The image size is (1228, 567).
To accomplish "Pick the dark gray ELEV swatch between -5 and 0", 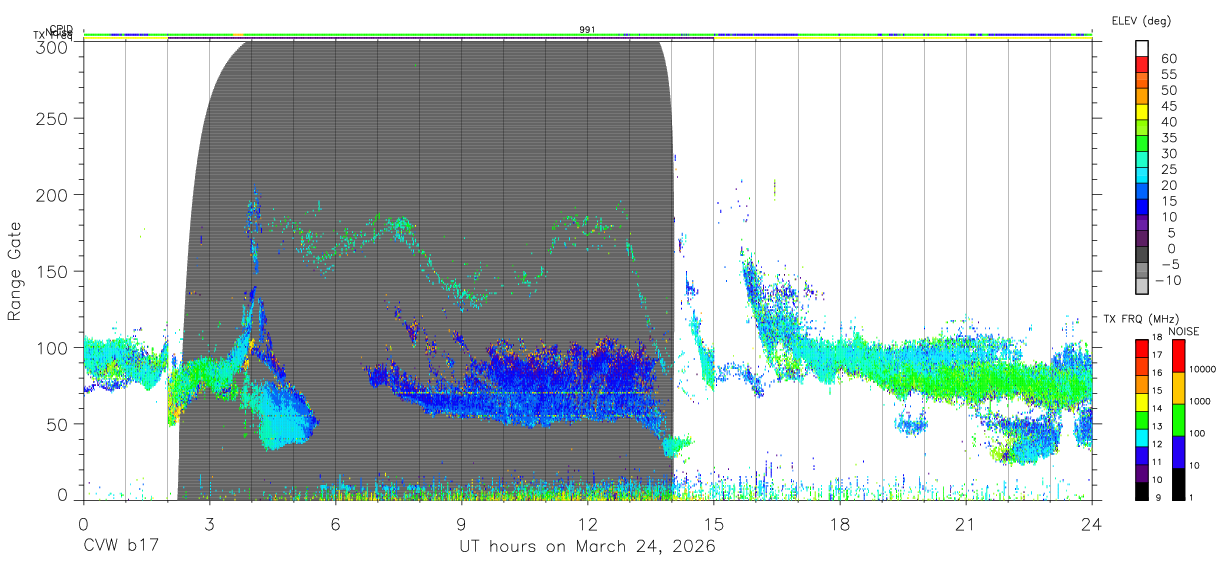I will (1143, 256).
